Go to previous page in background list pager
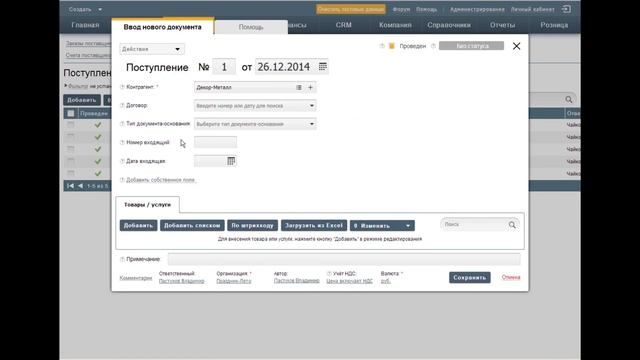Screen dimensions: 640x360 pyautogui.click(x=80, y=186)
